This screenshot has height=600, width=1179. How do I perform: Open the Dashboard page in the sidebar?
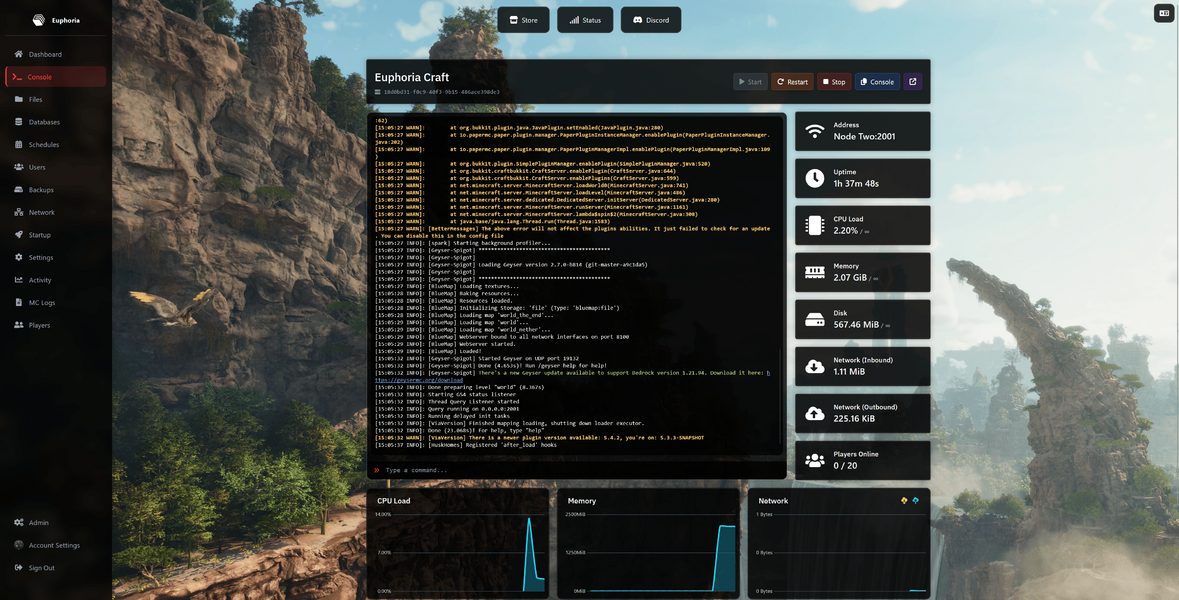54,54
